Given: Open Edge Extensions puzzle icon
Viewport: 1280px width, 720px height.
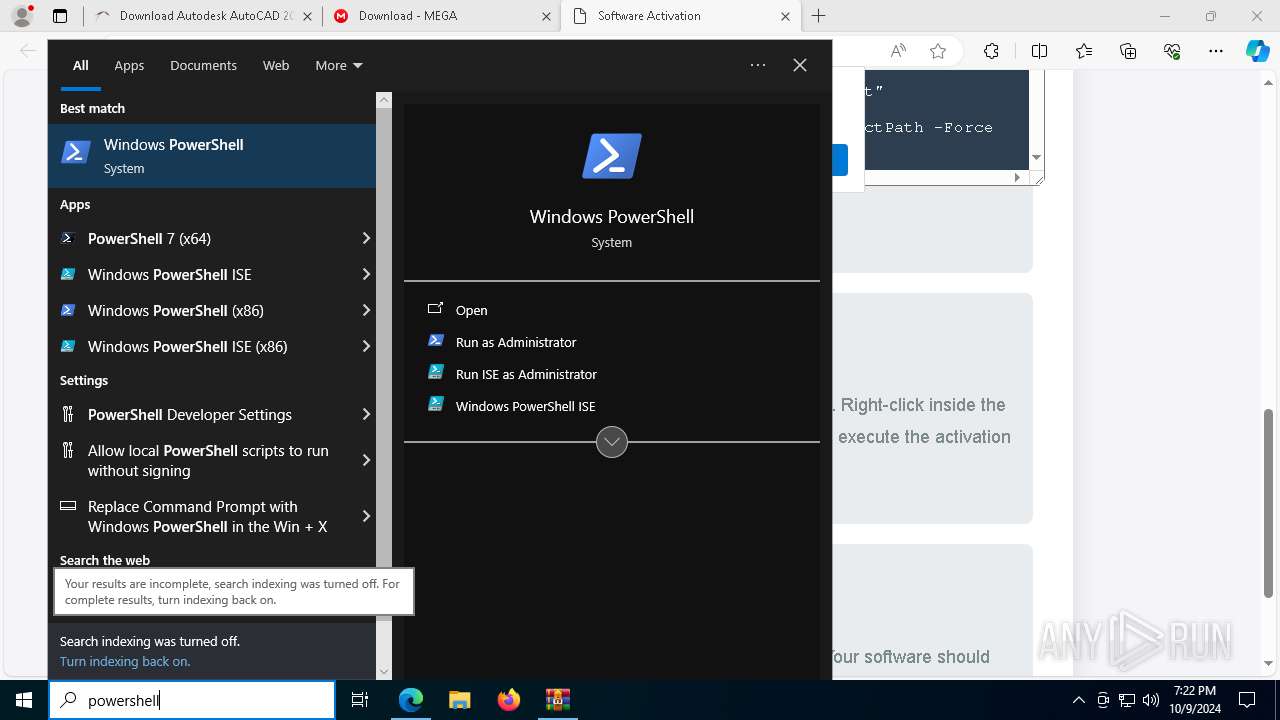Looking at the screenshot, I should 991,51.
